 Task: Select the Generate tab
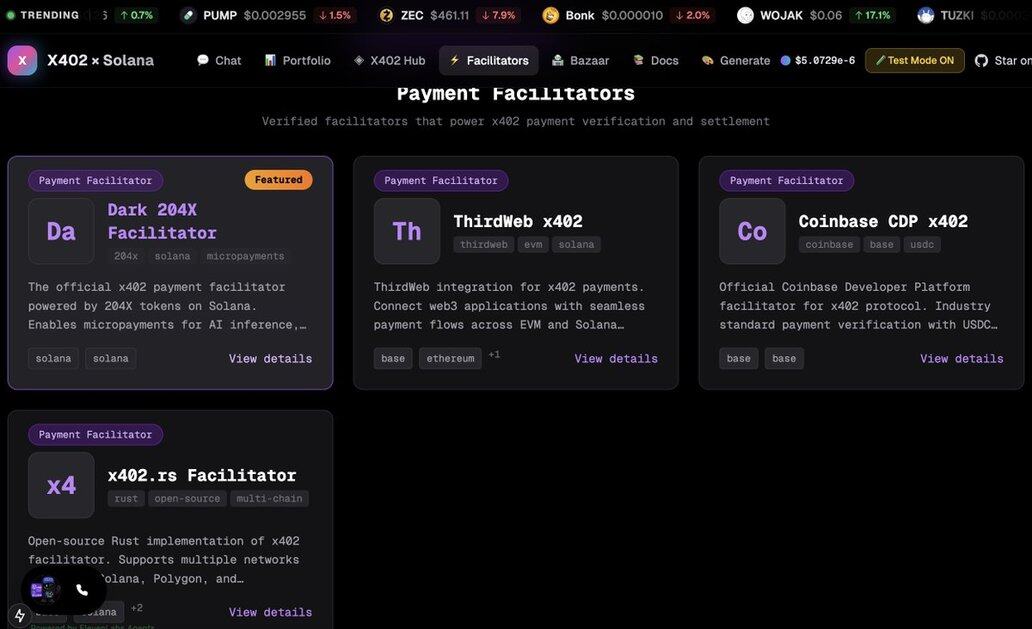[x=735, y=60]
